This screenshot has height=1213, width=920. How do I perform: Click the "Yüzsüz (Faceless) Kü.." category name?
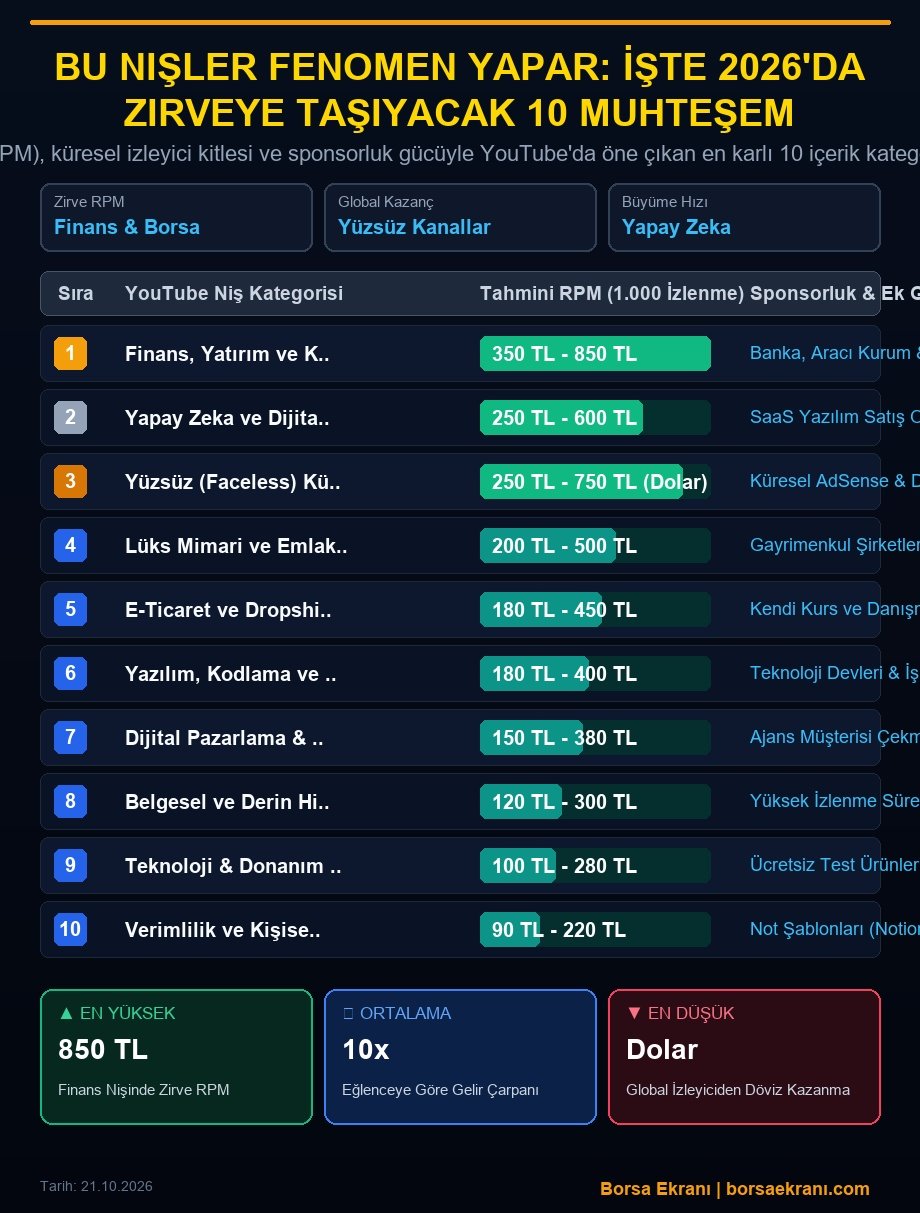coord(233,482)
